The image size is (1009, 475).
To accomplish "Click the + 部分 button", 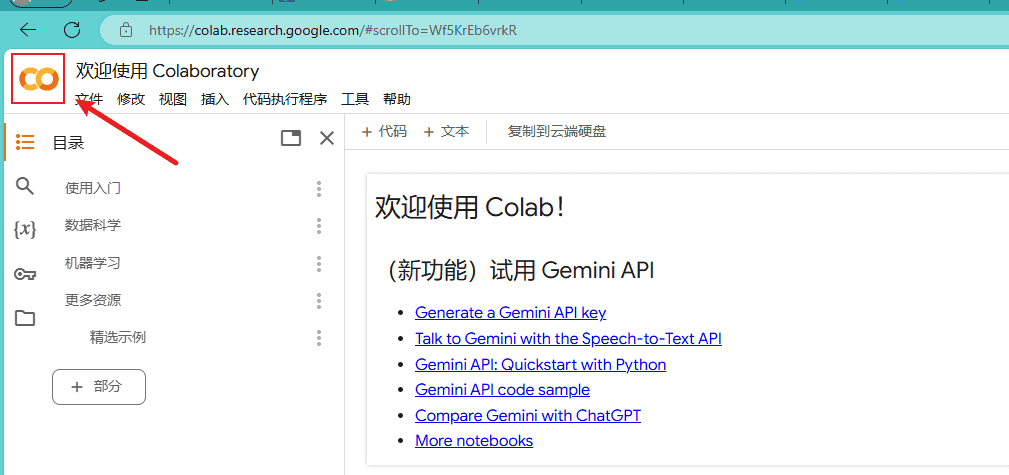I will [x=98, y=387].
